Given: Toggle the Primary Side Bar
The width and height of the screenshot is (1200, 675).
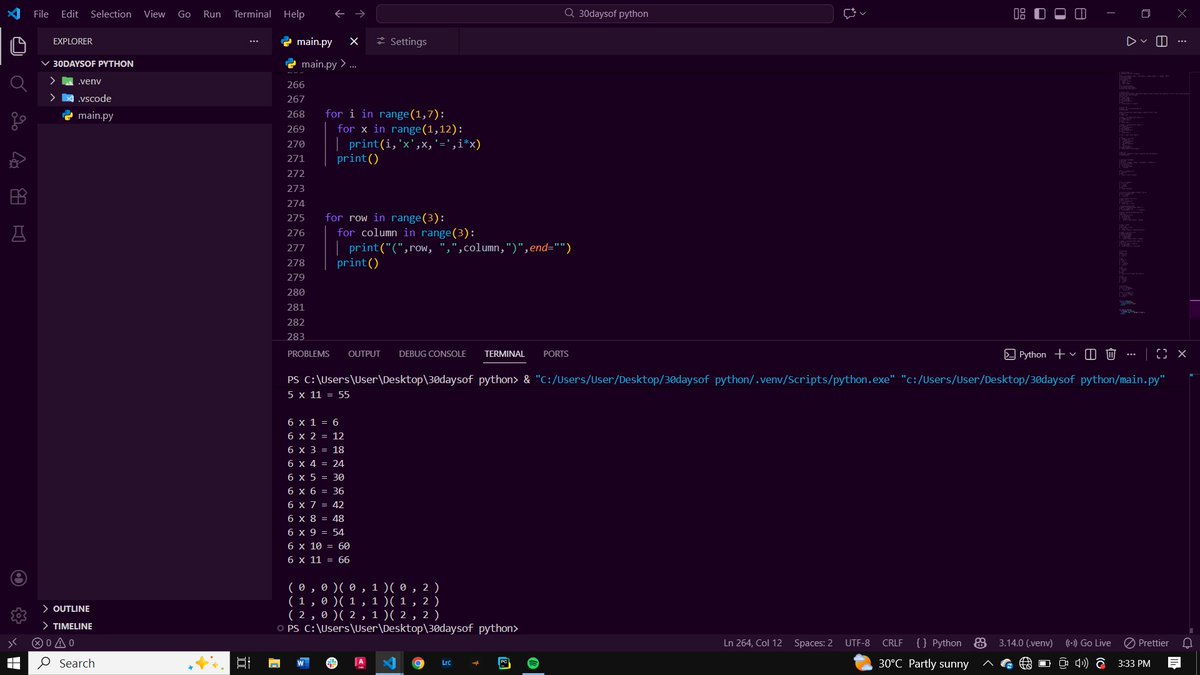Looking at the screenshot, I should click(1040, 14).
